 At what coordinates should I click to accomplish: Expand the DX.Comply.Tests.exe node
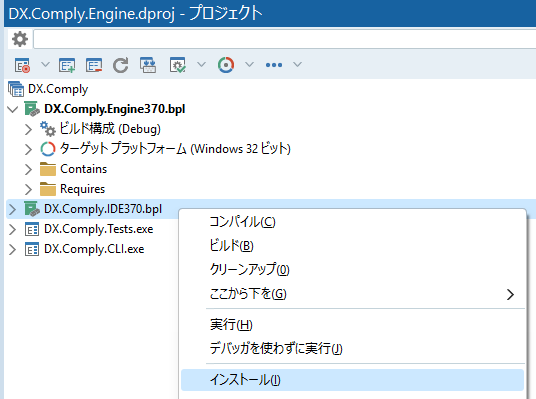[x=13, y=229]
